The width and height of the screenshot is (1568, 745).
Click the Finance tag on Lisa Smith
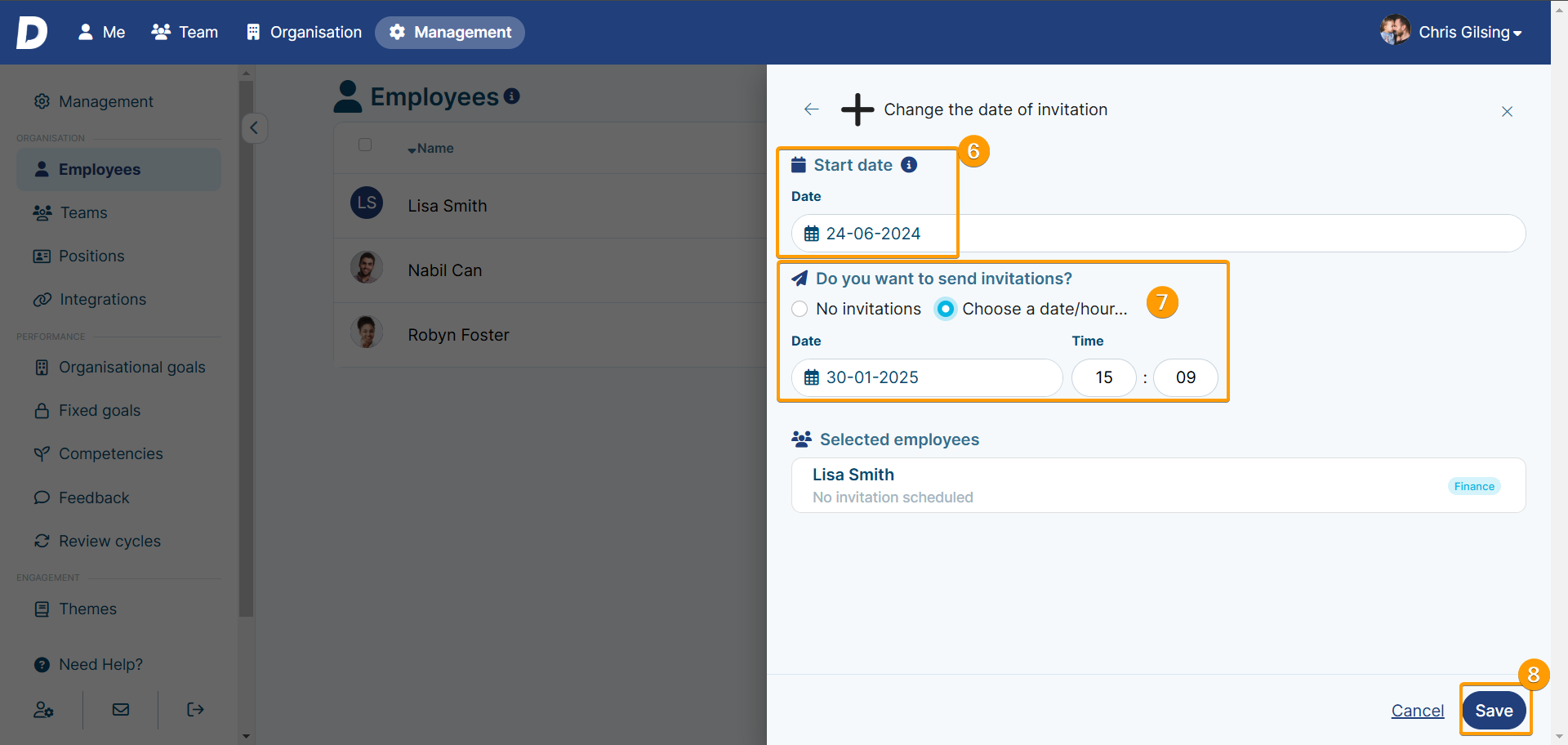click(x=1474, y=486)
